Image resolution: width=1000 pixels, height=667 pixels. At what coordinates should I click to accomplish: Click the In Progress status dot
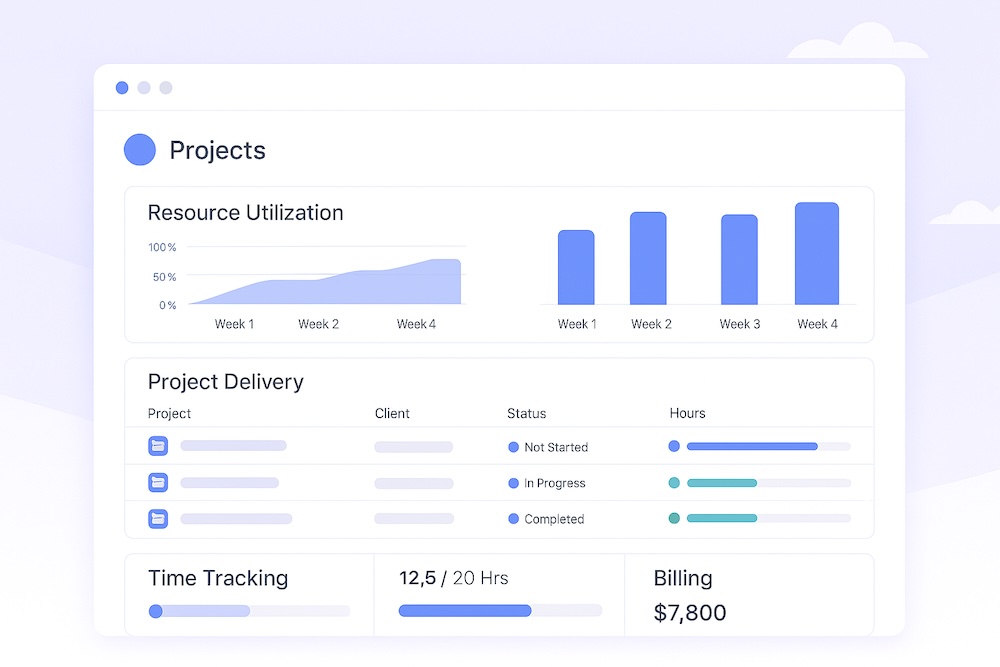pyautogui.click(x=514, y=483)
